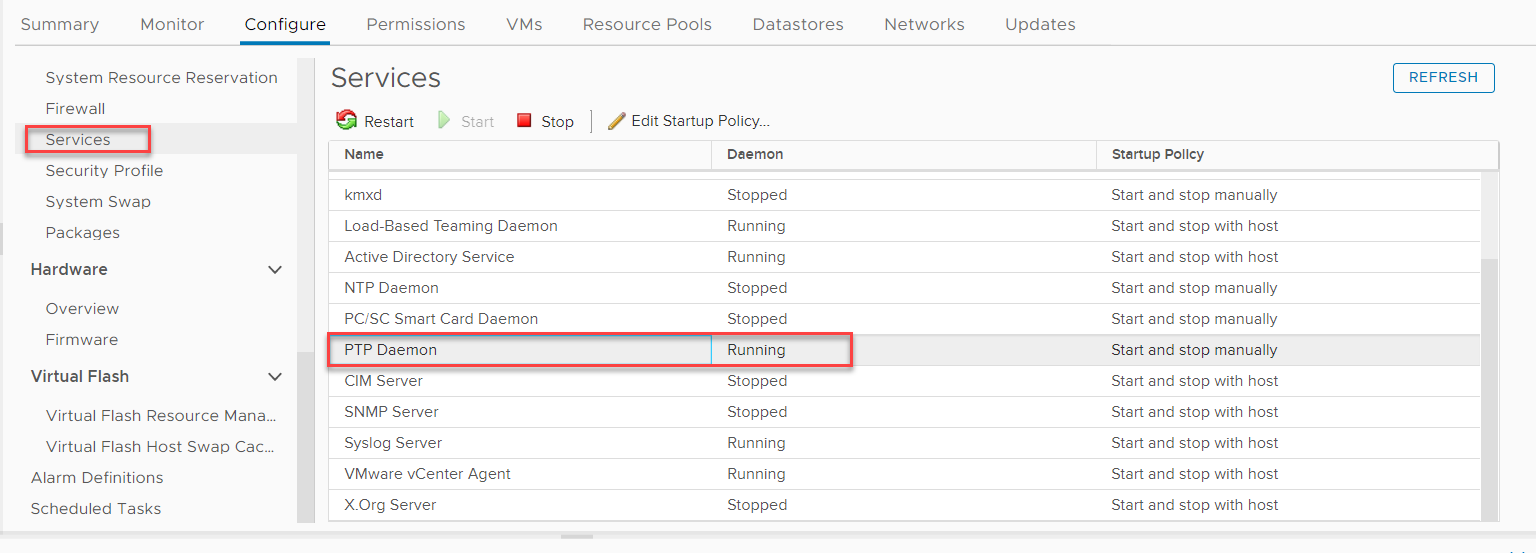This screenshot has width=1536, height=553.
Task: Open Alarm Definitions in sidebar
Action: (x=97, y=477)
